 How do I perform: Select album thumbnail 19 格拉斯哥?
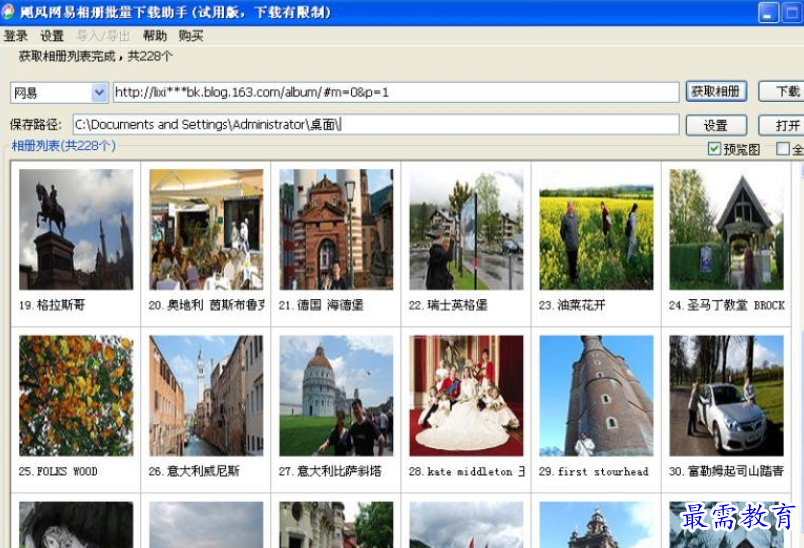76,229
